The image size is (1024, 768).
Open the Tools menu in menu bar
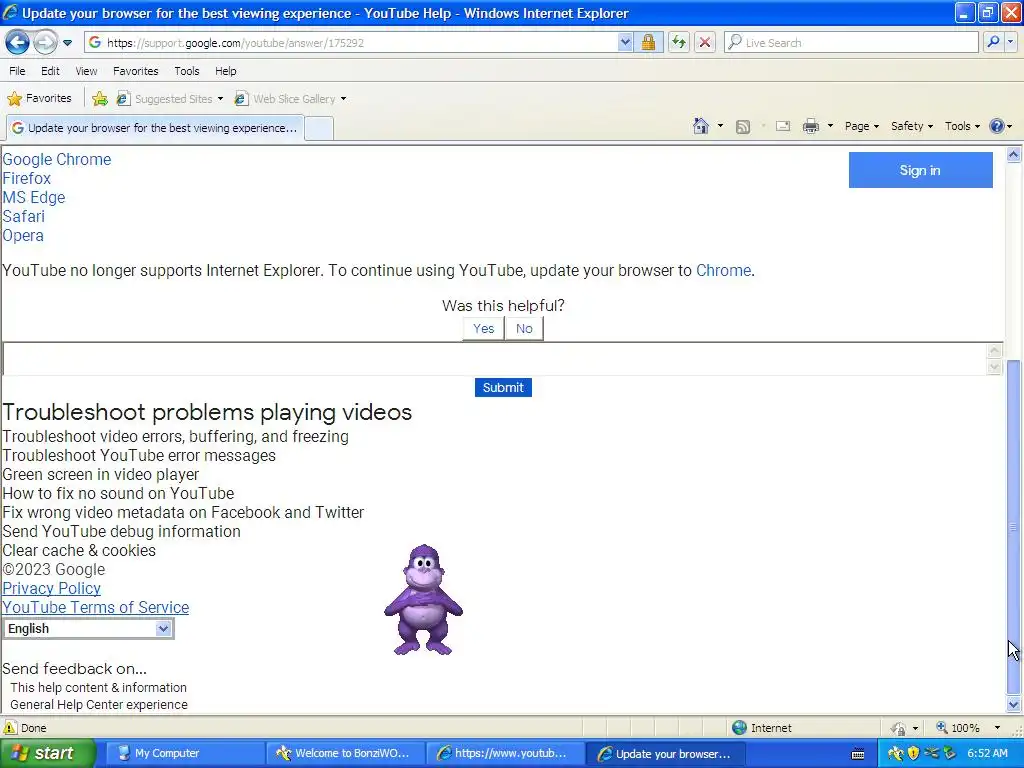point(187,71)
